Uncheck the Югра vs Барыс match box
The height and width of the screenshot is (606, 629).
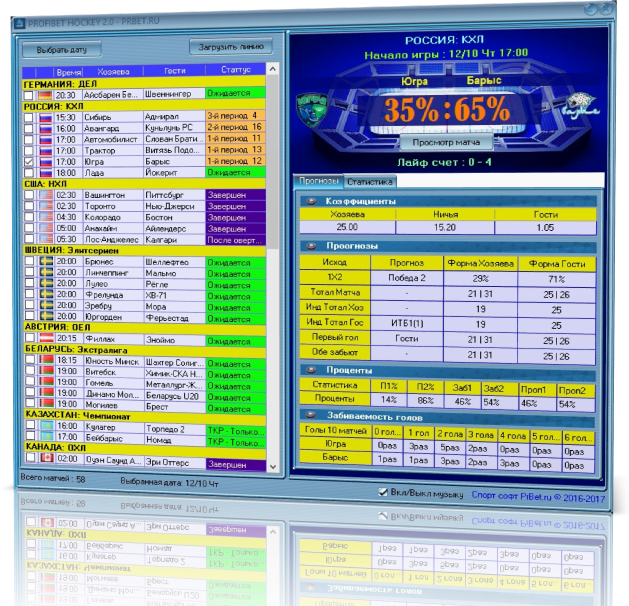pos(29,162)
